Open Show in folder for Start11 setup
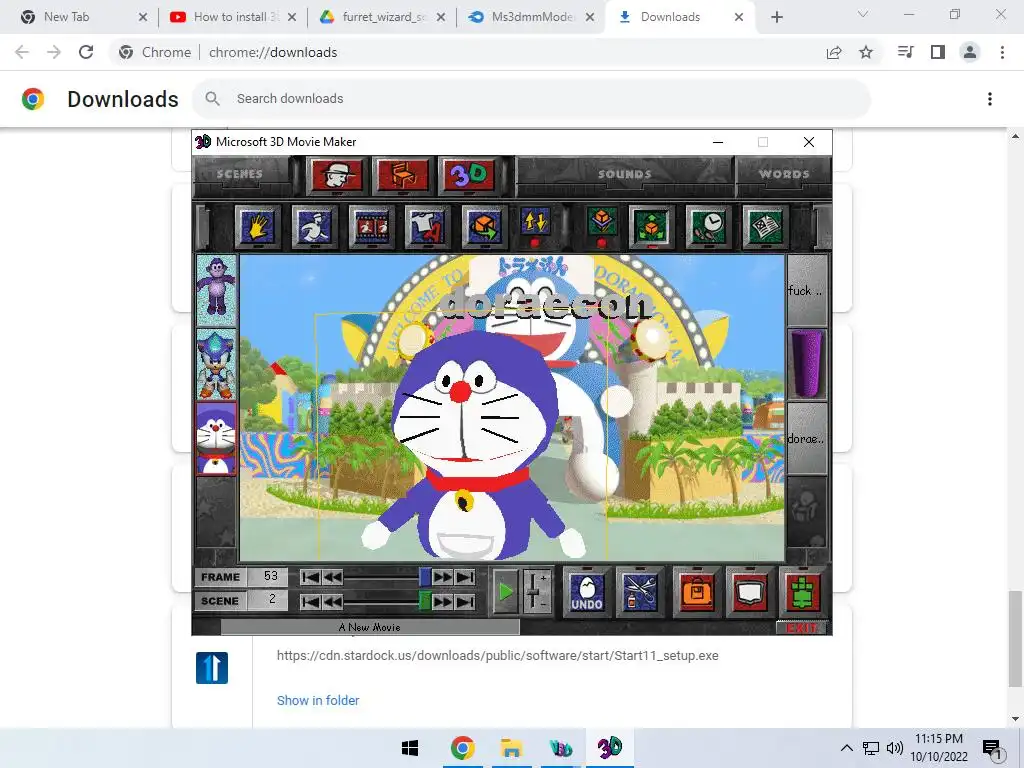The image size is (1024, 768). 318,700
